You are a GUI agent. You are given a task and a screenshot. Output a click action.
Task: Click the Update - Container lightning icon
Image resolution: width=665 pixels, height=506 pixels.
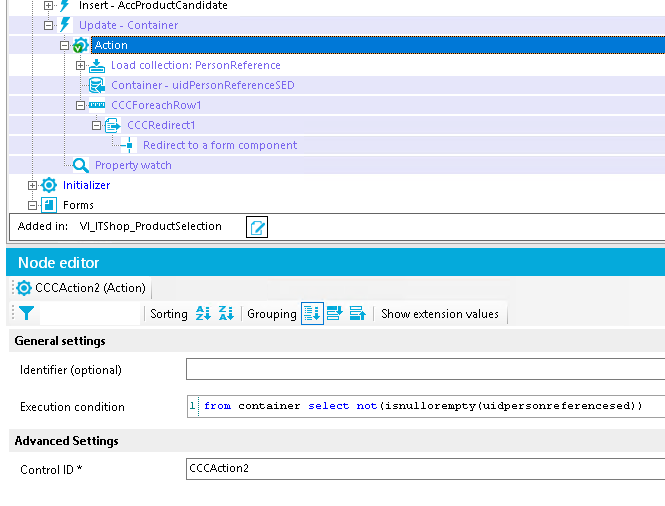[x=64, y=25]
